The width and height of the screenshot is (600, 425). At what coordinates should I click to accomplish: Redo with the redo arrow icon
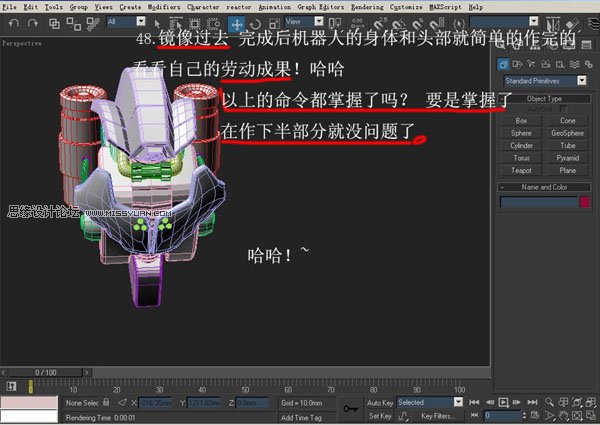point(33,24)
